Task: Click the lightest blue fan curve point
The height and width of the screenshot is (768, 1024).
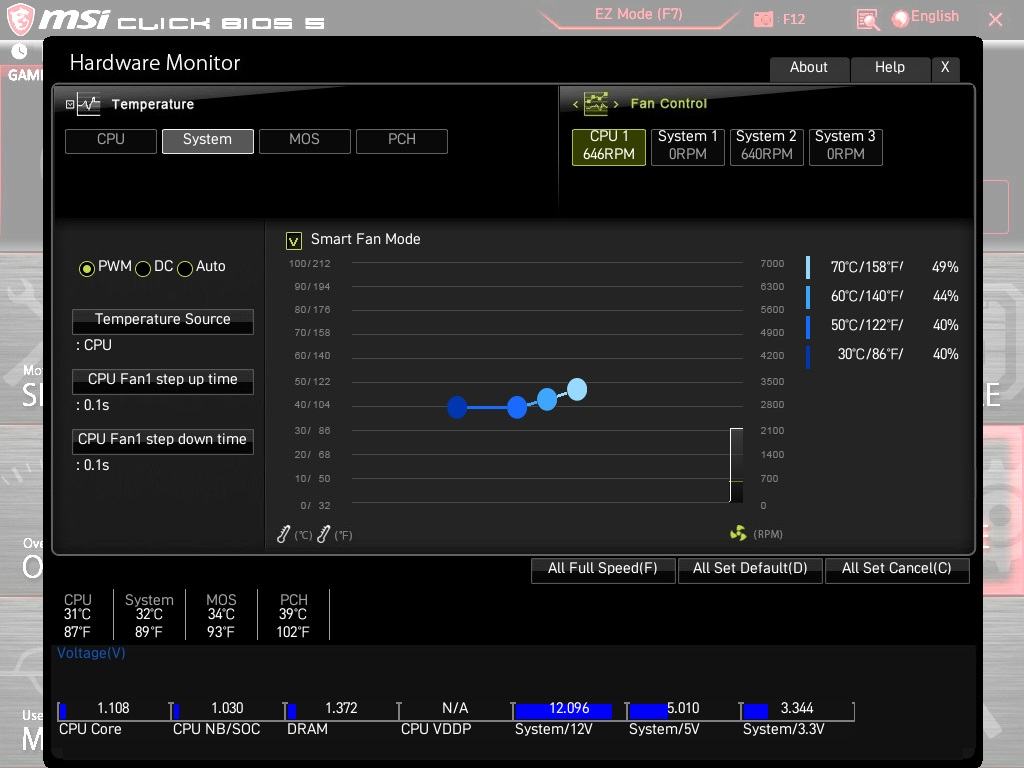Action: [x=577, y=389]
